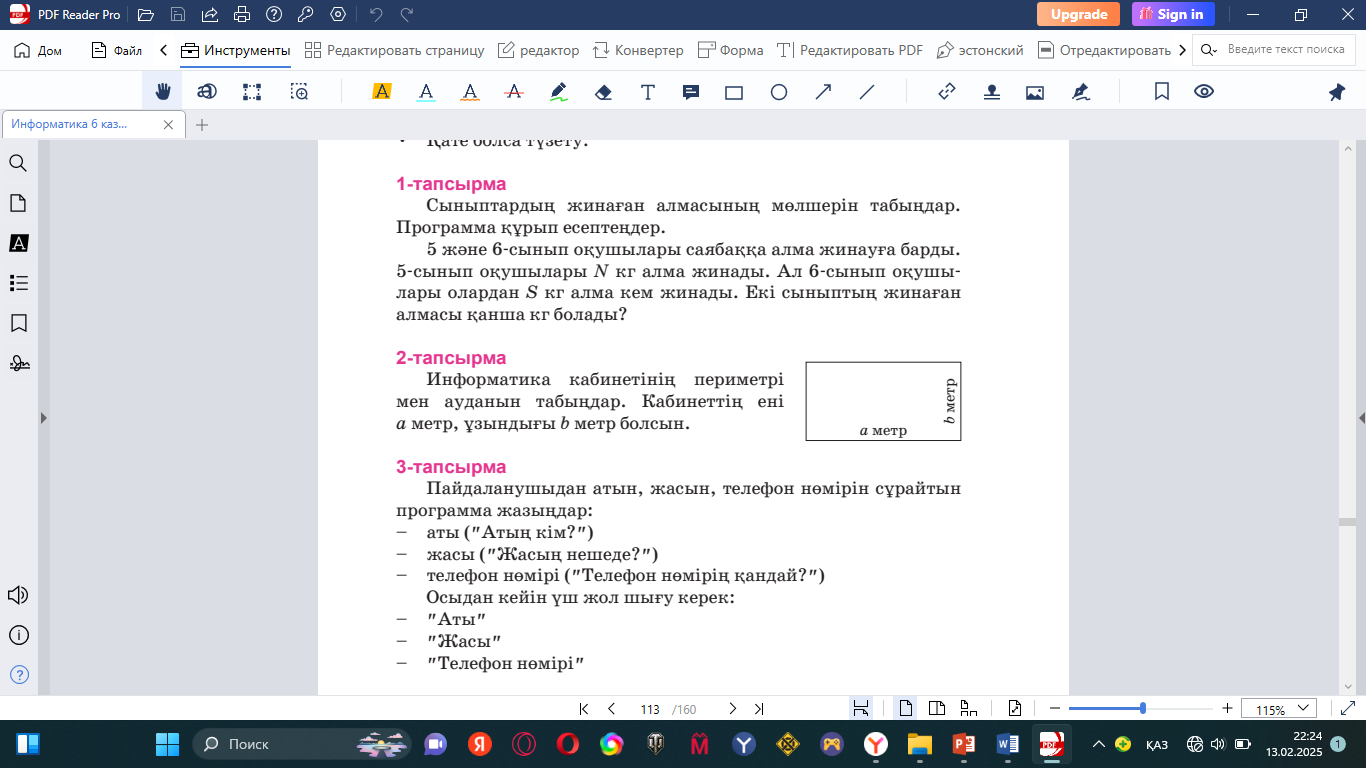Select the Eraser tool
The width and height of the screenshot is (1366, 768).
[603, 92]
